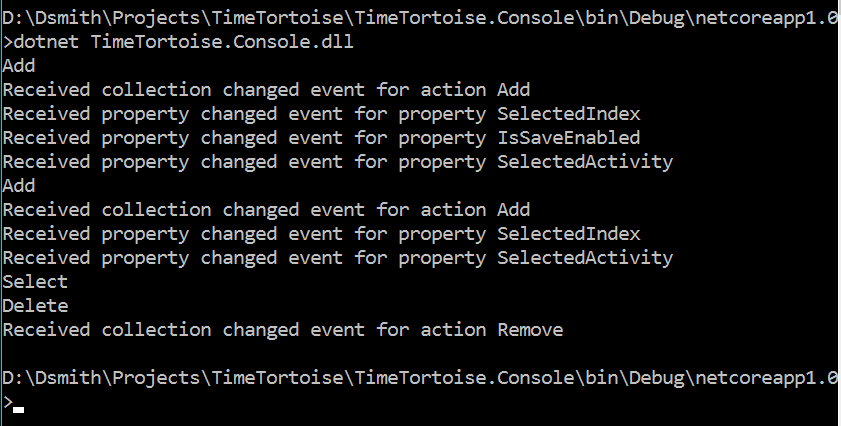Viewport: 841px width, 426px height.
Task: Click the first SelectedActivity property name
Action: click(585, 162)
